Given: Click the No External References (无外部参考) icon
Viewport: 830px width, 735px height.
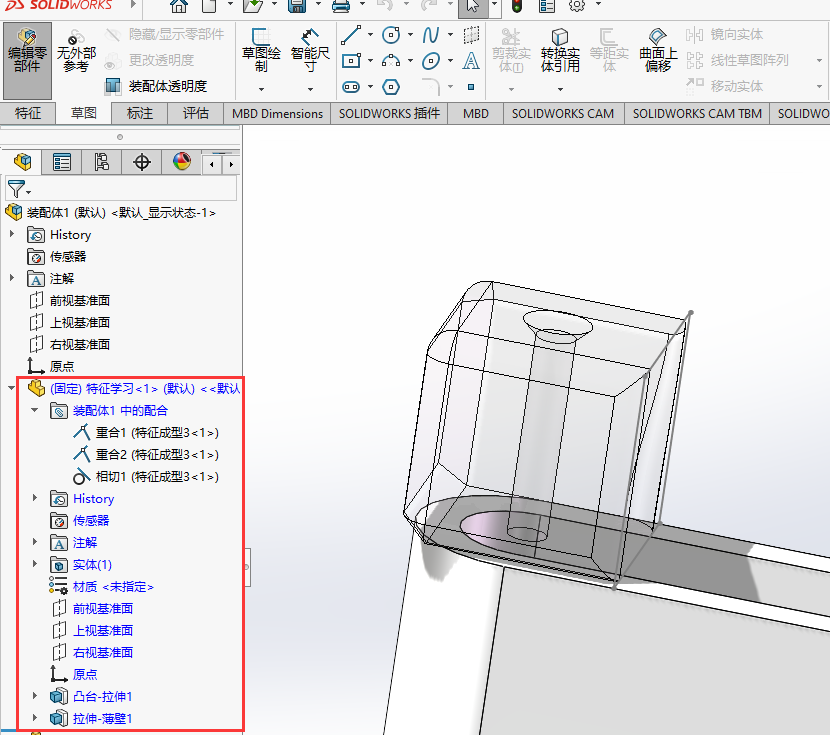Looking at the screenshot, I should 76,53.
